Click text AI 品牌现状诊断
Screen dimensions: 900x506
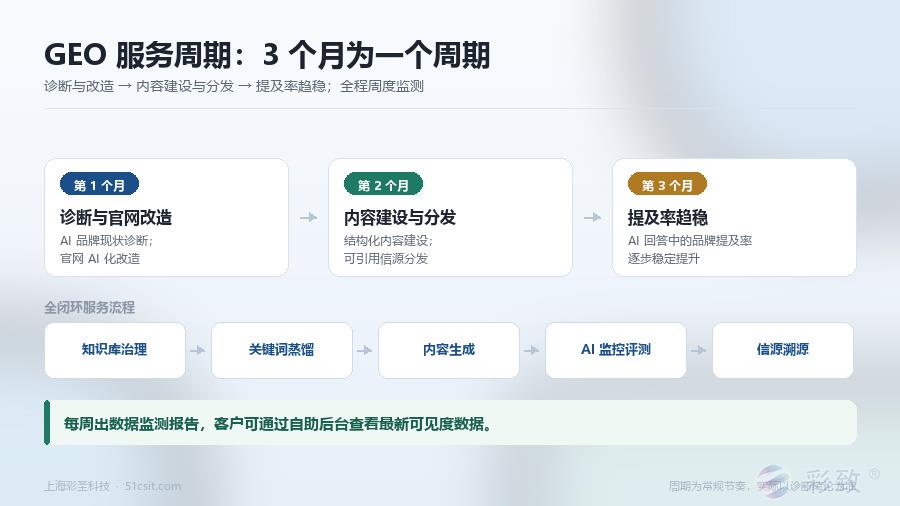(x=106, y=240)
